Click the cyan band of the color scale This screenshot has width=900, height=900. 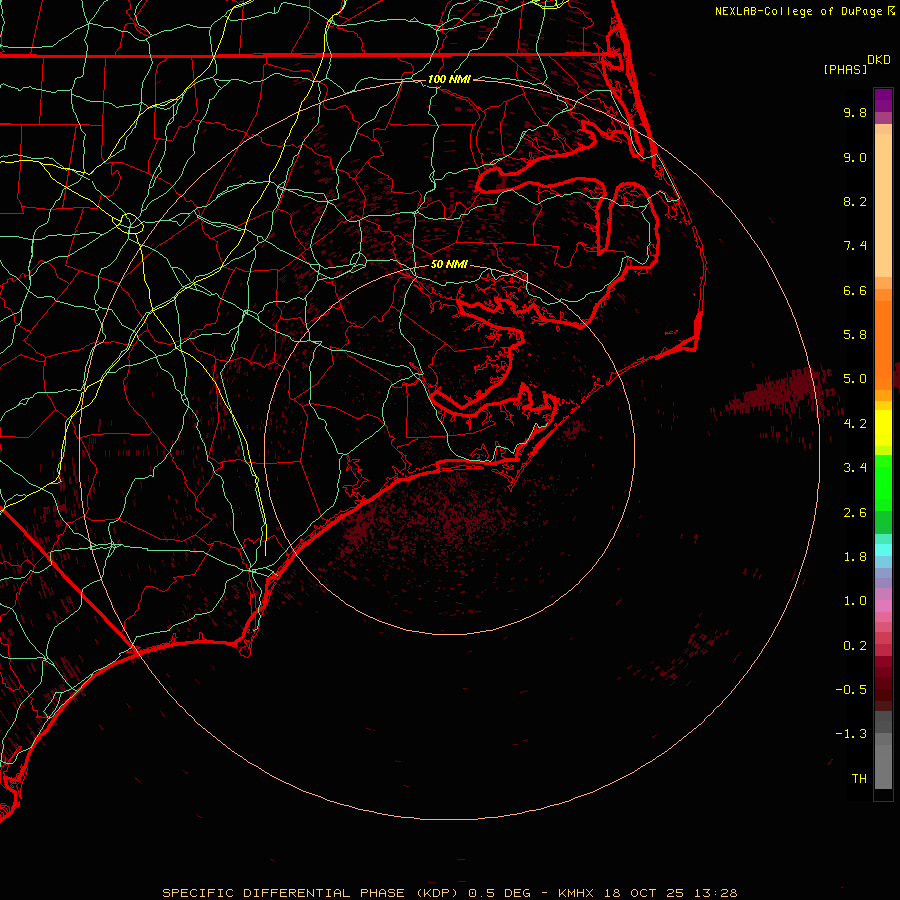883,550
